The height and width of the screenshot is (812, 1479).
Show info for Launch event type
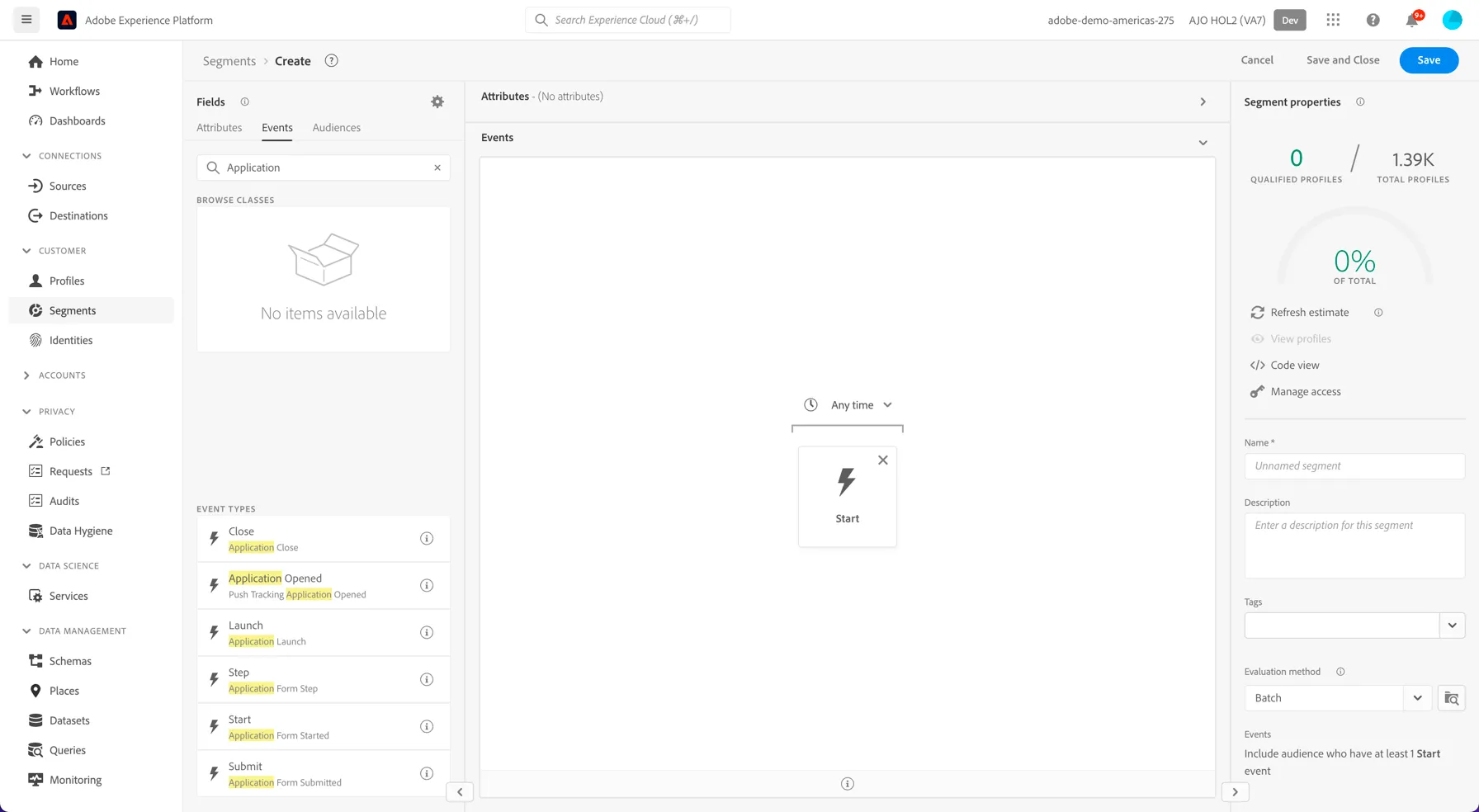point(427,633)
